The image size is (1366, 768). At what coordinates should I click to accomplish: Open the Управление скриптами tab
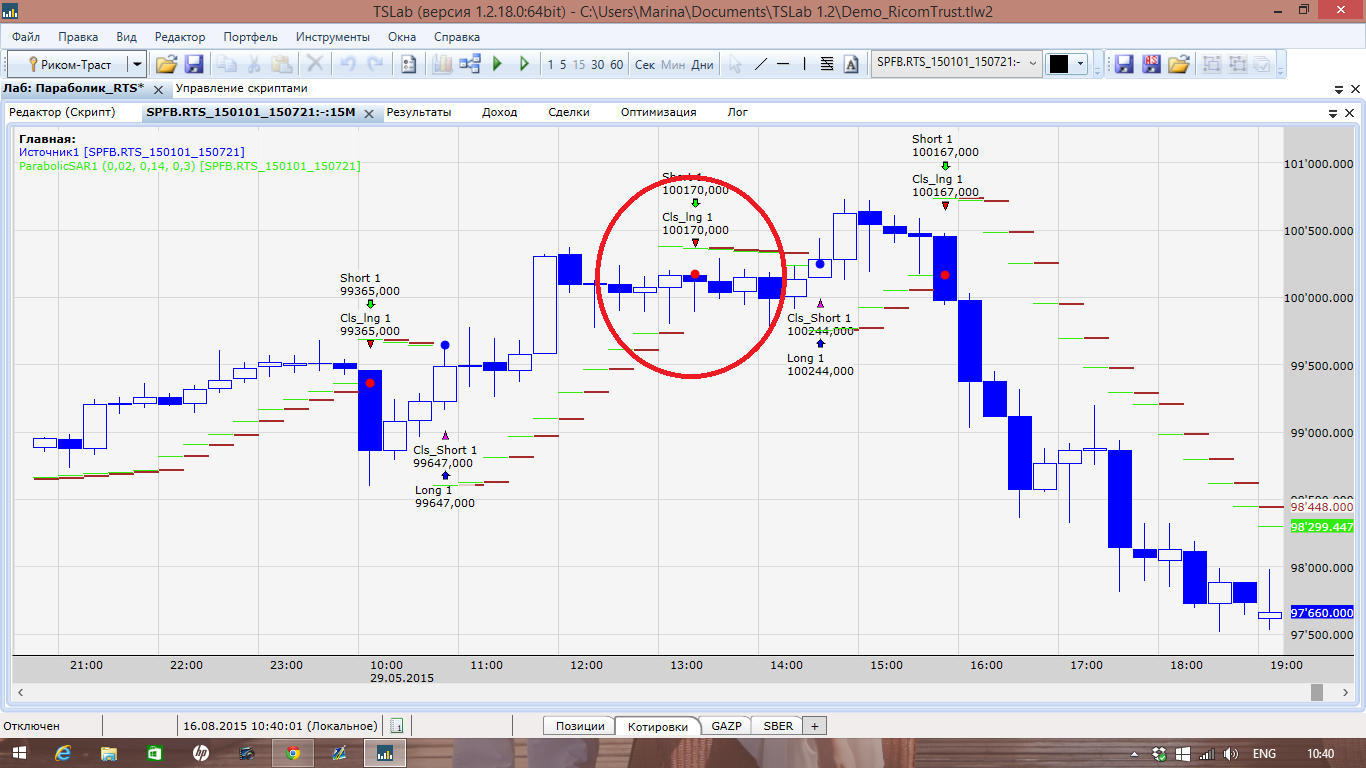241,88
